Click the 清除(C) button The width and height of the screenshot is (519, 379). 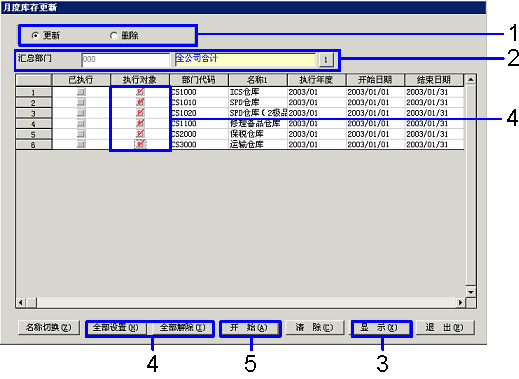(x=314, y=327)
